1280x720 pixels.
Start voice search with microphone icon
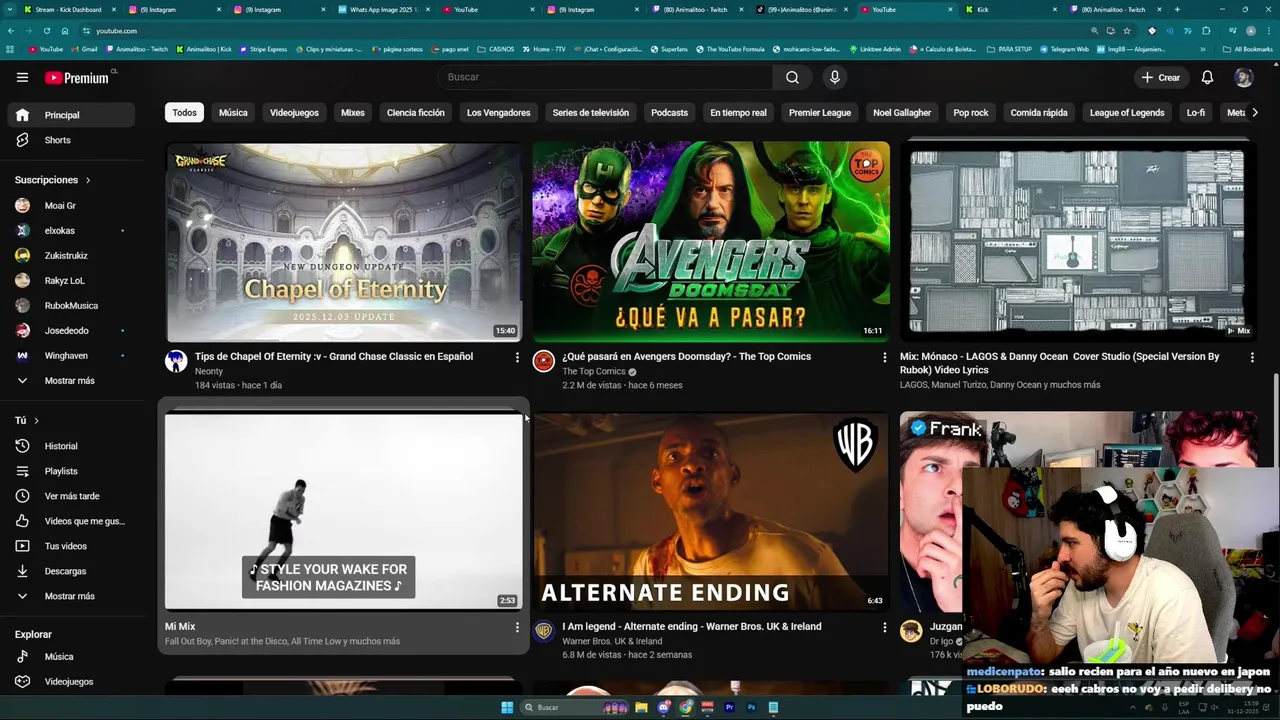(835, 77)
